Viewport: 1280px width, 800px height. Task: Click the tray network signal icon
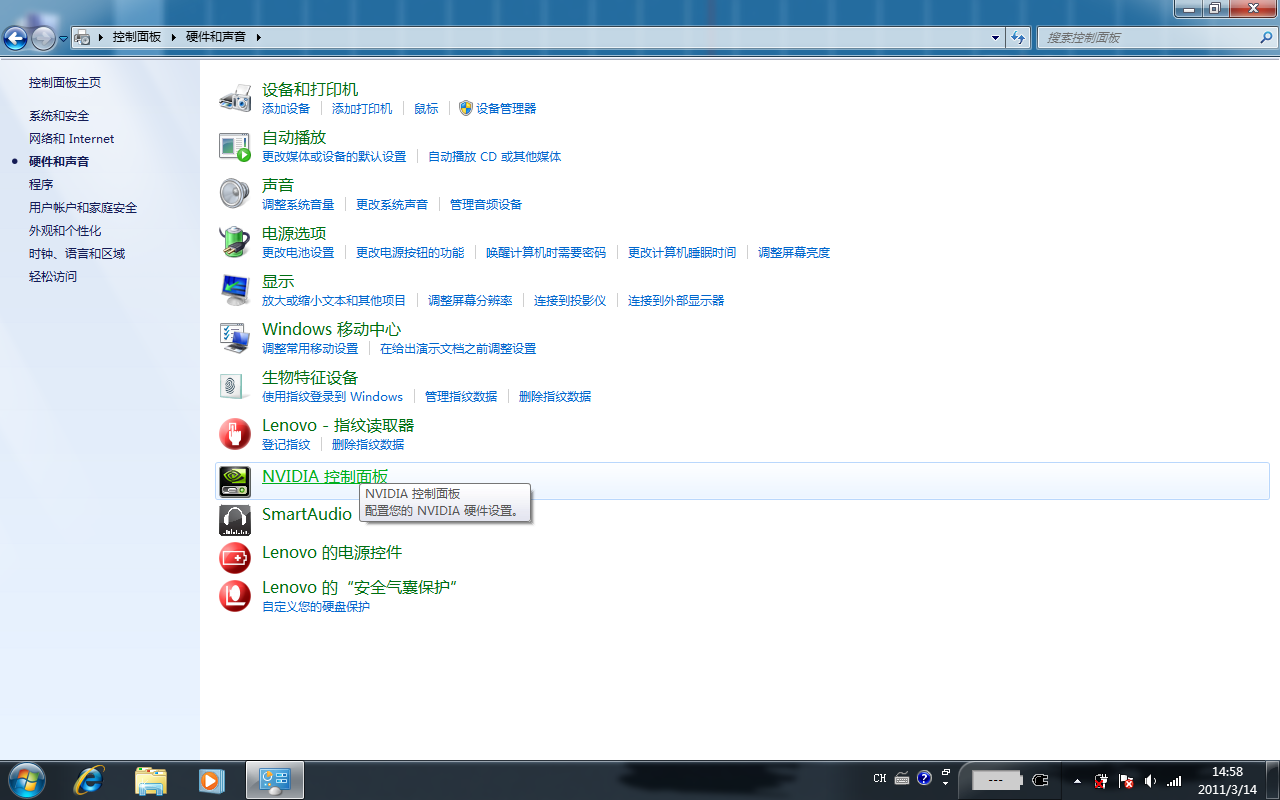pos(1174,780)
